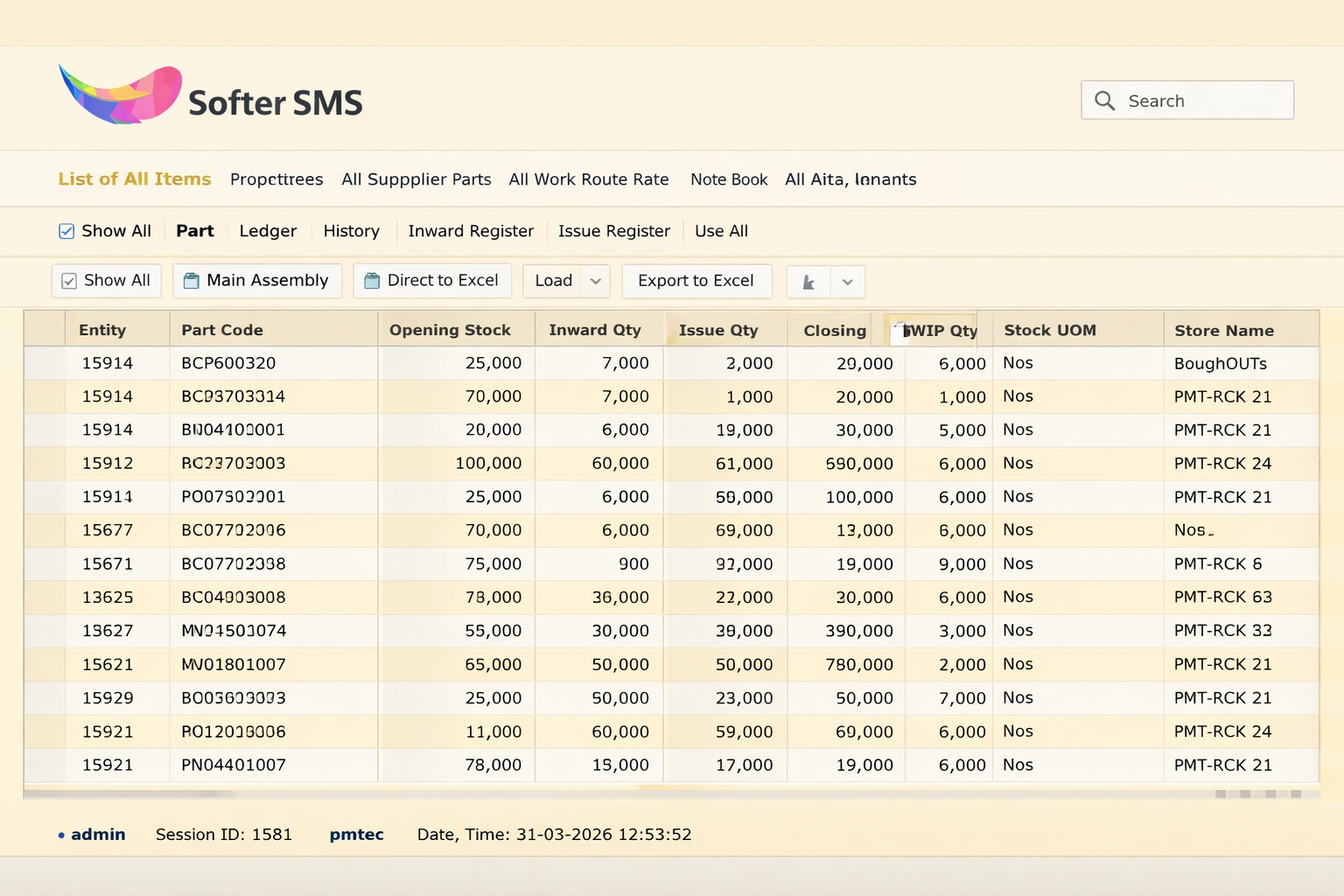This screenshot has width=1344, height=896.
Task: Click store name PMT-RCK 63
Action: coord(1223,598)
